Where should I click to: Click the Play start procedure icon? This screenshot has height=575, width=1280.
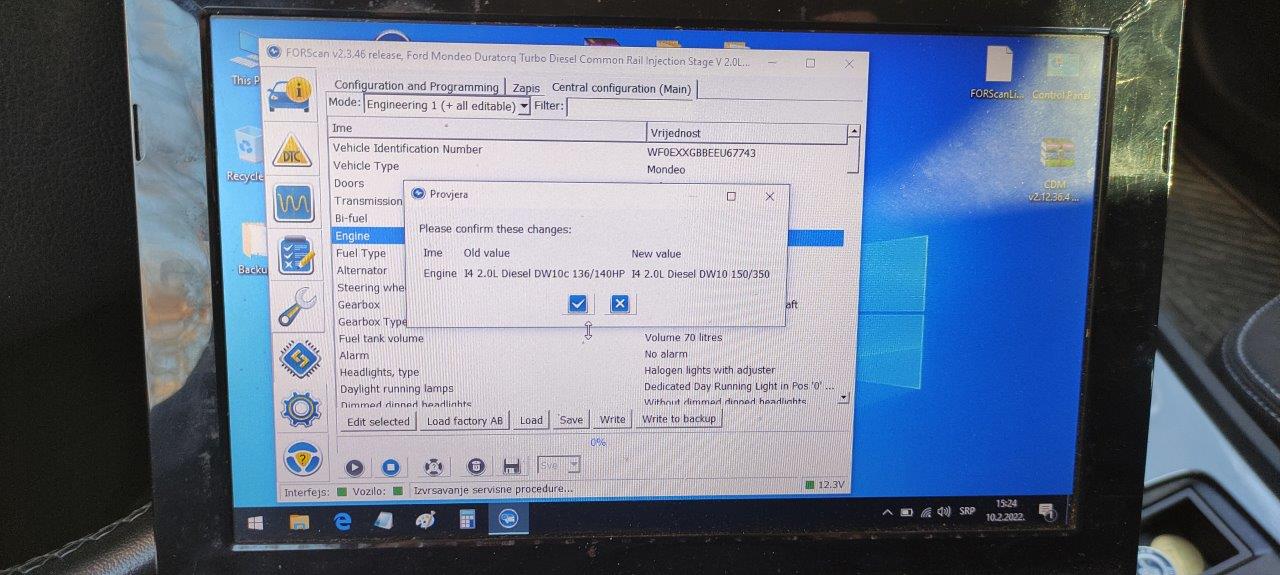click(x=354, y=467)
